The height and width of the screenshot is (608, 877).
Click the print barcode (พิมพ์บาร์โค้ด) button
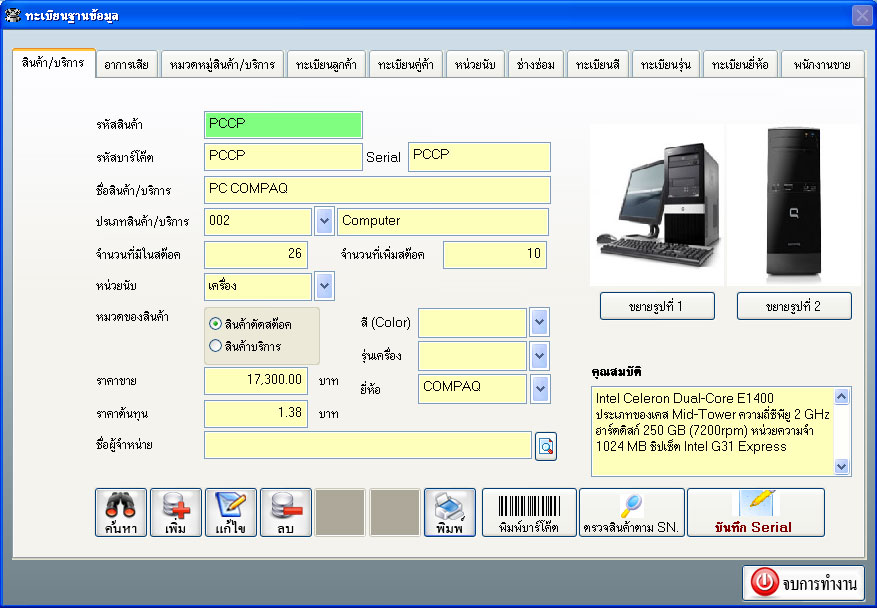[x=529, y=513]
